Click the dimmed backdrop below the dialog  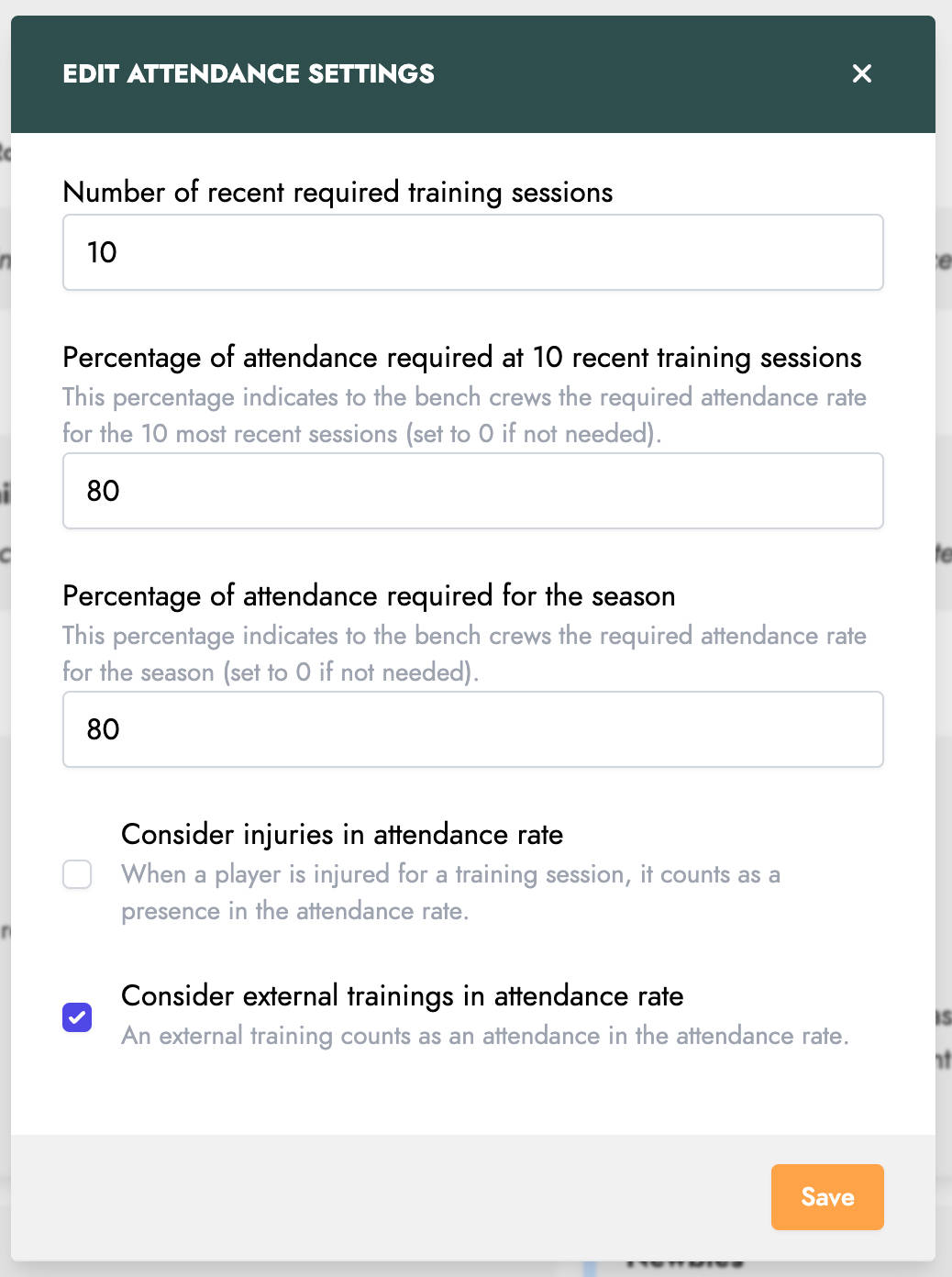click(x=367, y=1269)
